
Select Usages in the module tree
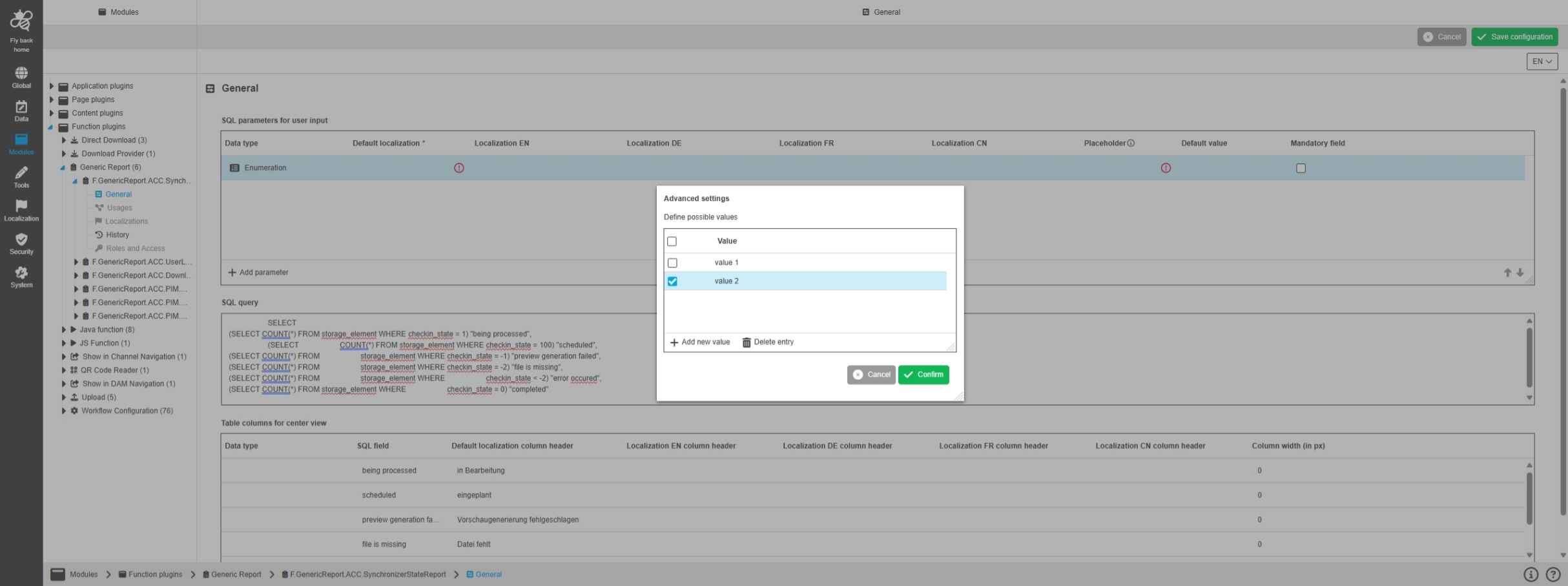[119, 208]
